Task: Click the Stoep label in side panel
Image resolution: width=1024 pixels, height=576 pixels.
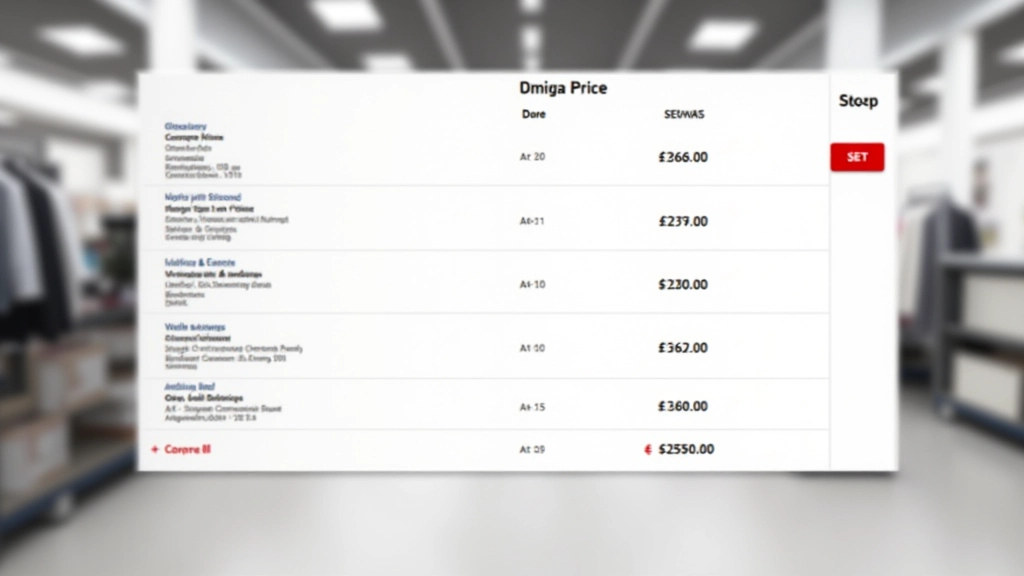Action: click(x=858, y=101)
